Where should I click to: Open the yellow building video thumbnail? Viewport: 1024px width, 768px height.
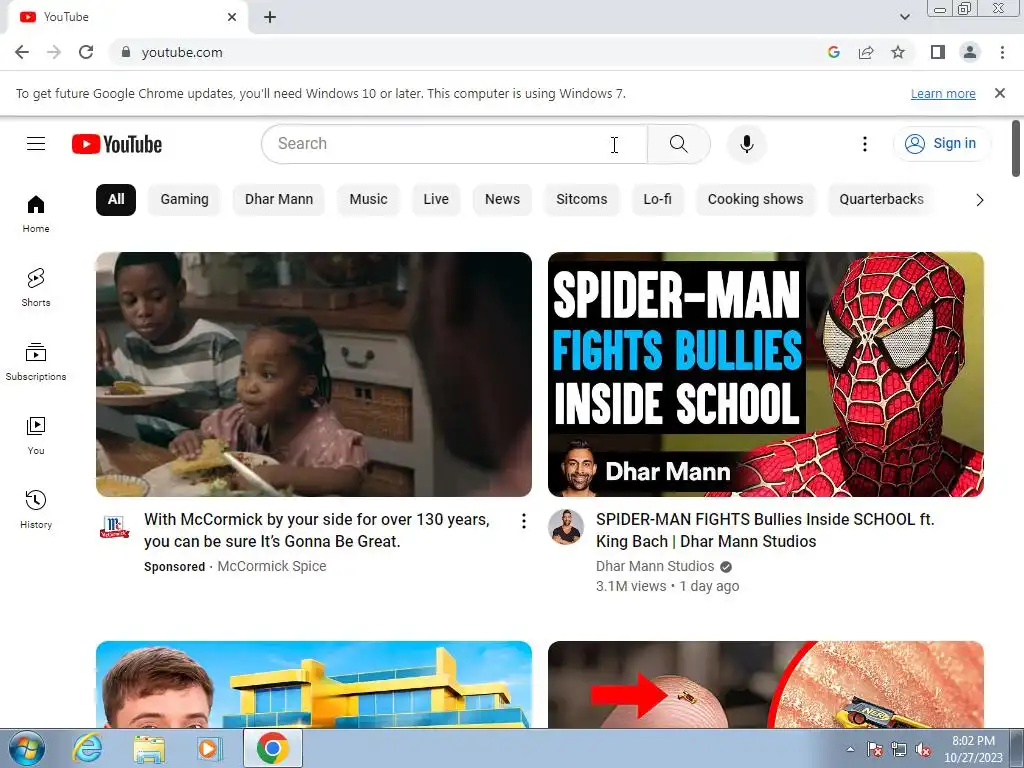coord(313,684)
